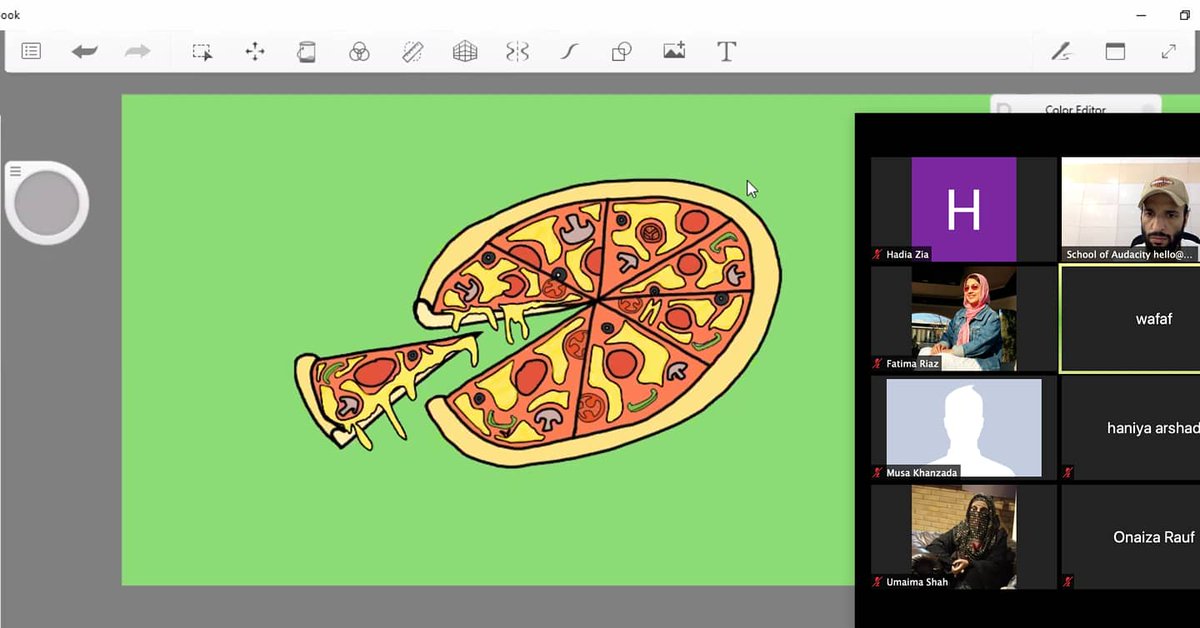Click the Hadia Zia name label

[907, 255]
